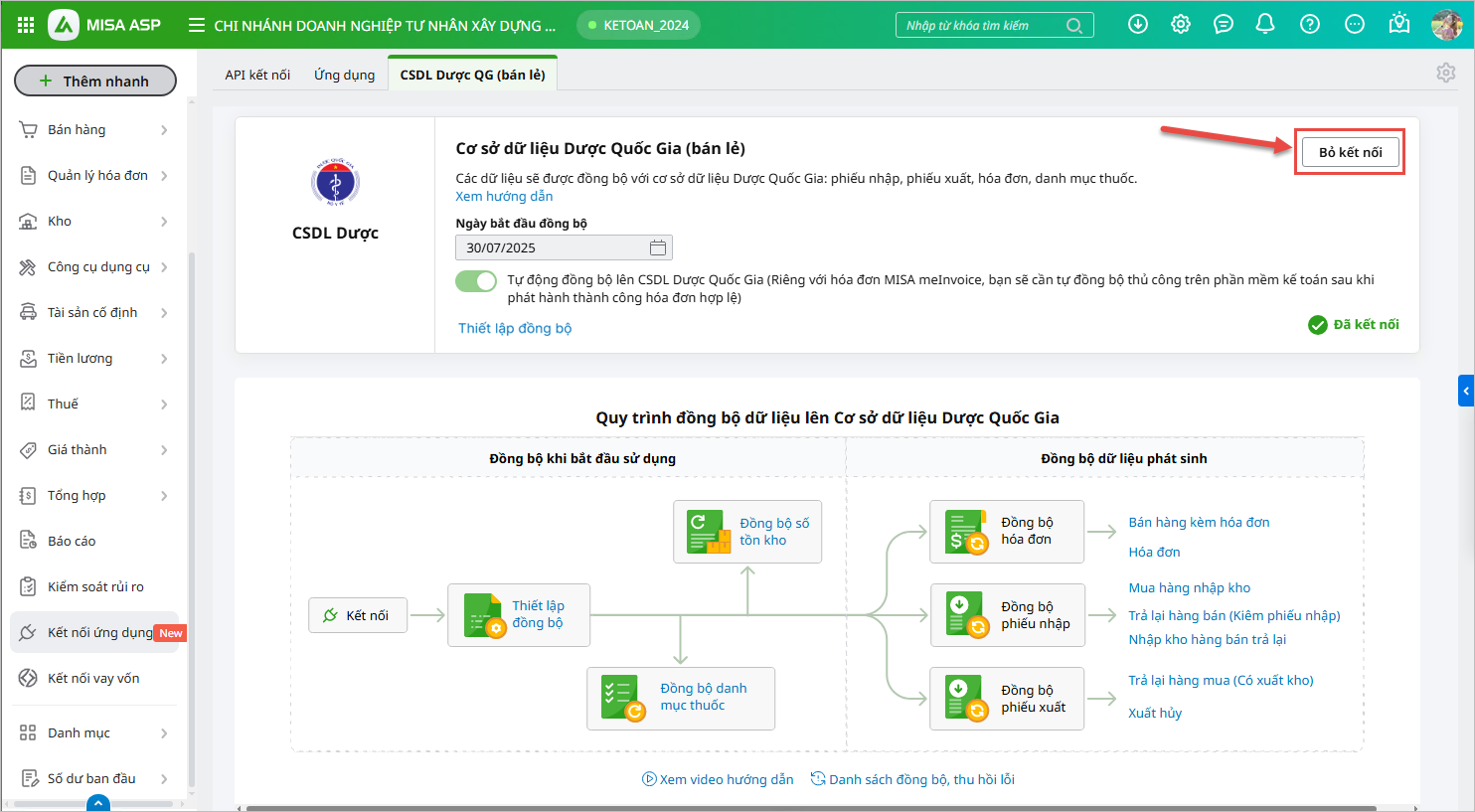
Task: Open Nhập kho hàng bán trả lại link
Action: (1207, 639)
